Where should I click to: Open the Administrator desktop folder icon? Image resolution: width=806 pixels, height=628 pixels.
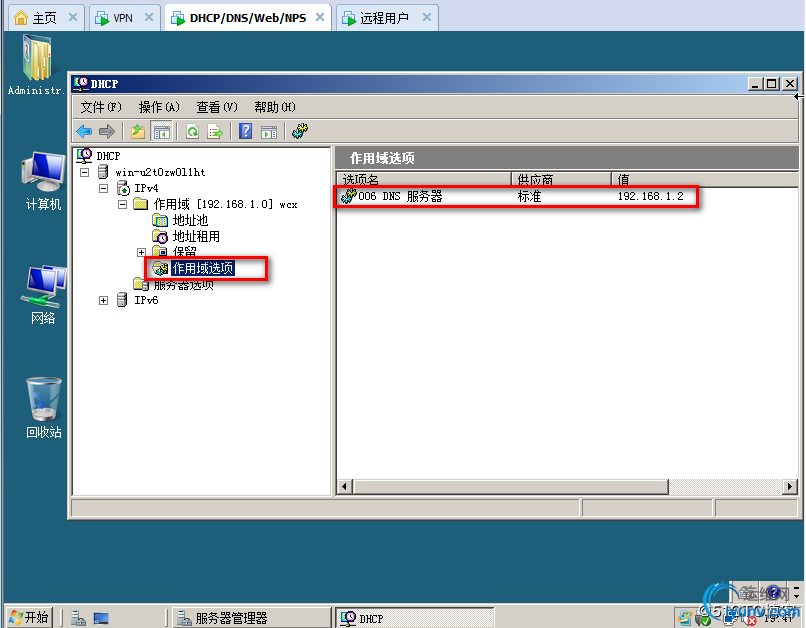[x=36, y=64]
